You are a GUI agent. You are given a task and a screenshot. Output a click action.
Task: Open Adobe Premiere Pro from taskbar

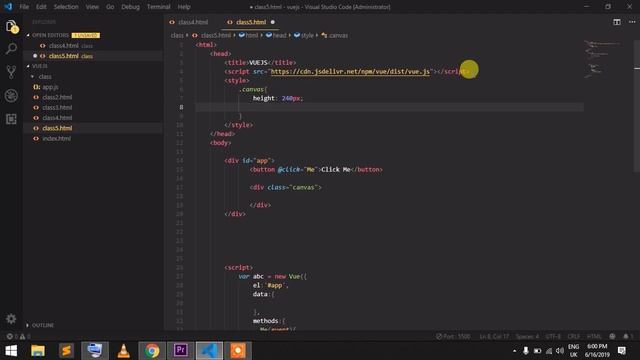180,351
